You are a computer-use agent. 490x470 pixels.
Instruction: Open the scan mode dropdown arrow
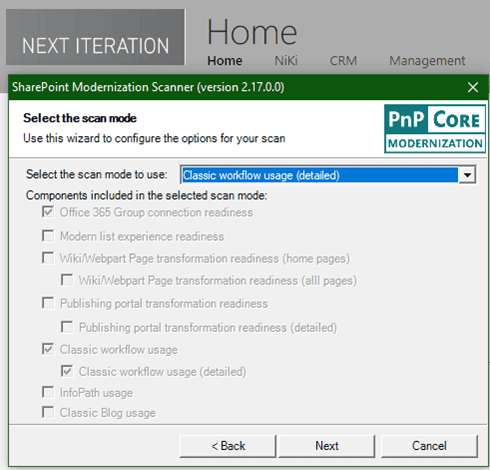point(467,175)
